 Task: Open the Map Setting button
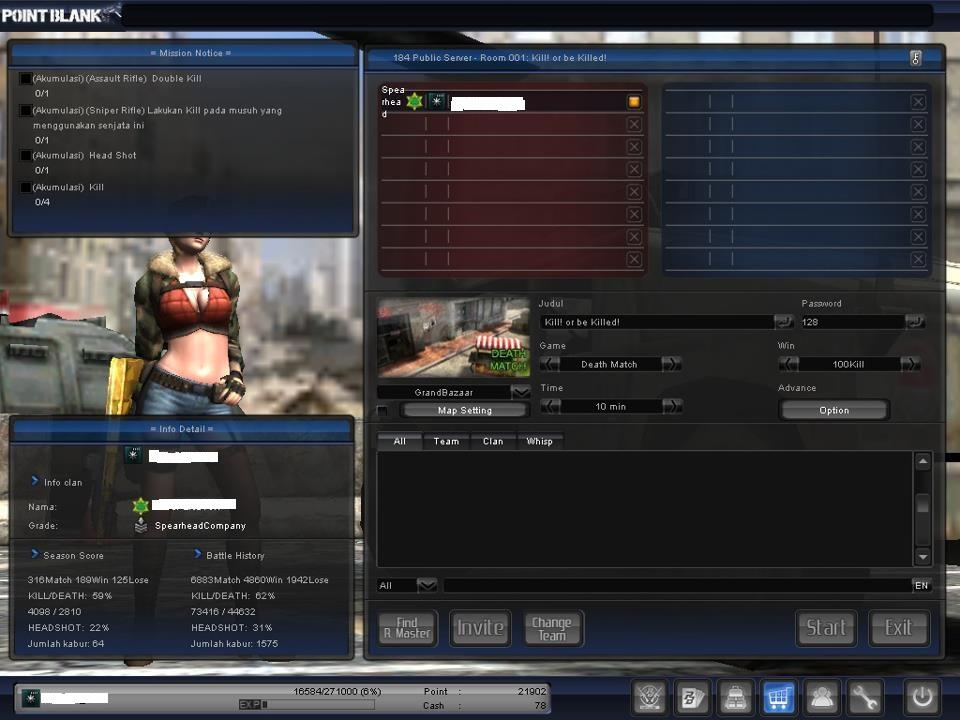click(465, 410)
